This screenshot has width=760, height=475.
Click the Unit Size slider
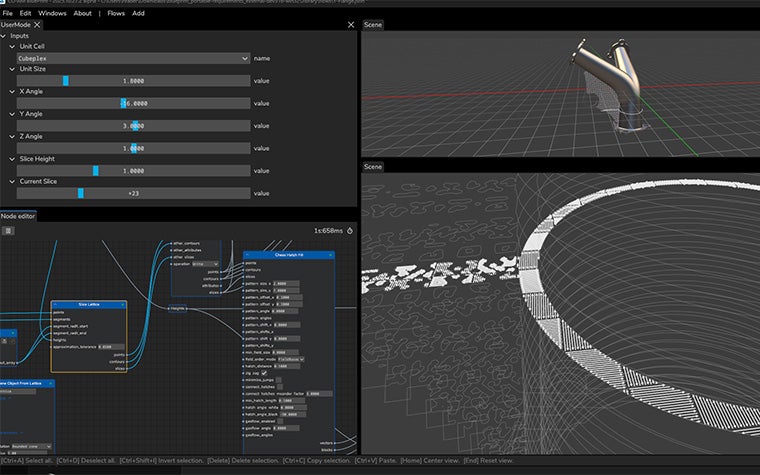(x=132, y=81)
